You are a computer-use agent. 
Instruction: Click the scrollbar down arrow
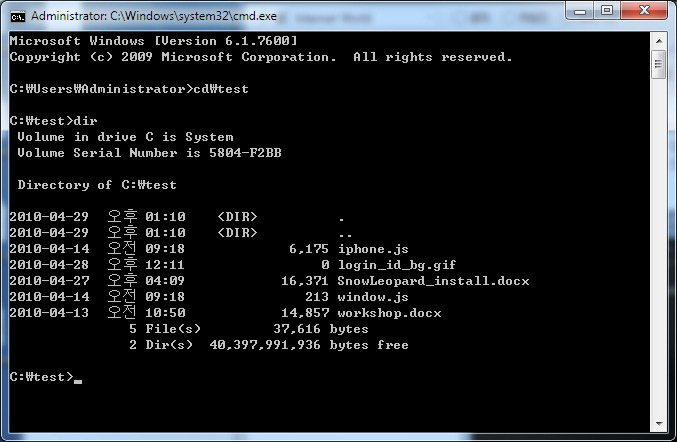coord(659,424)
